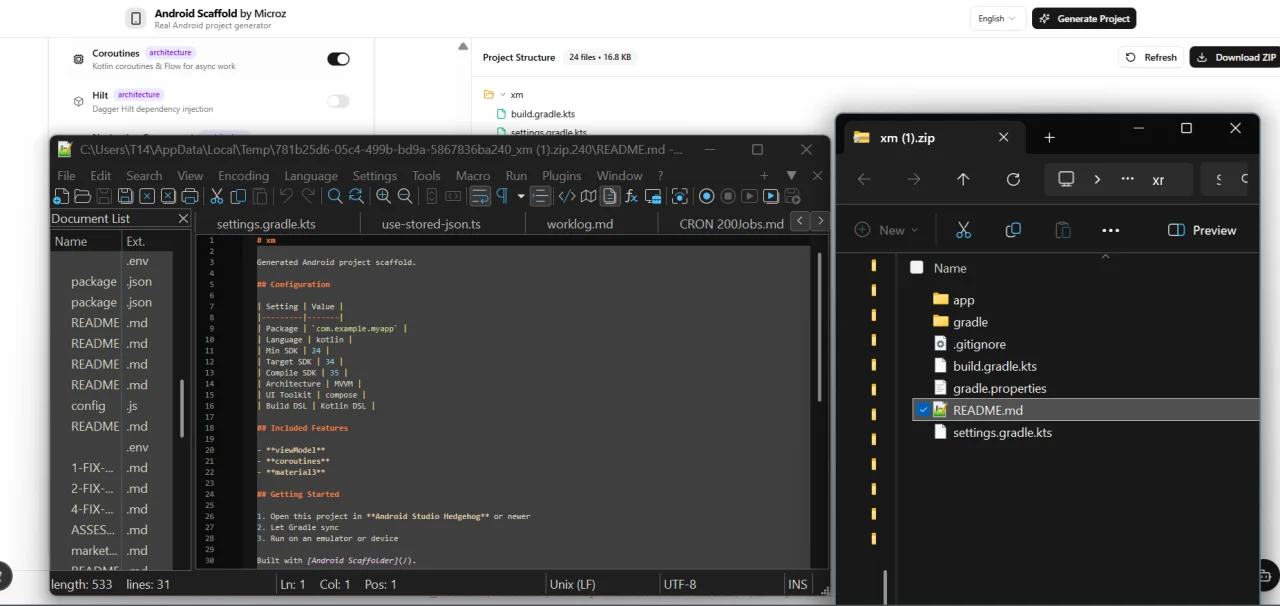This screenshot has width=1280, height=606.
Task: Click Document List panel scrollbar thumb
Action: click(x=182, y=408)
